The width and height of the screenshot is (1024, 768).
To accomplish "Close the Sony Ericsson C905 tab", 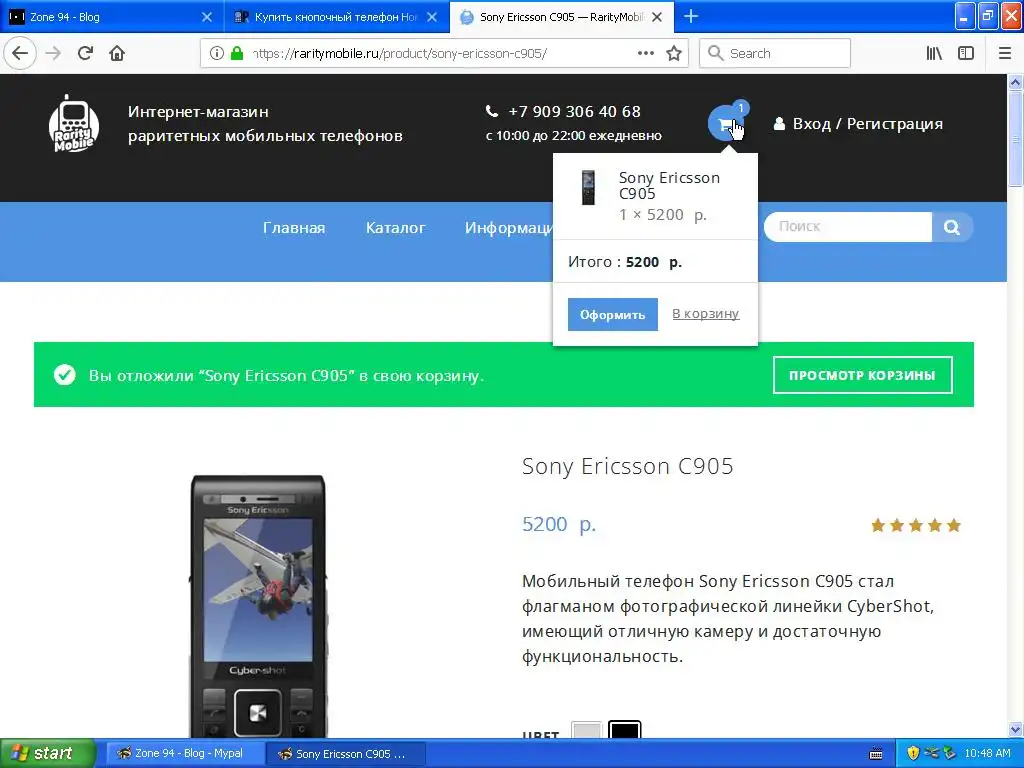I will coord(657,16).
